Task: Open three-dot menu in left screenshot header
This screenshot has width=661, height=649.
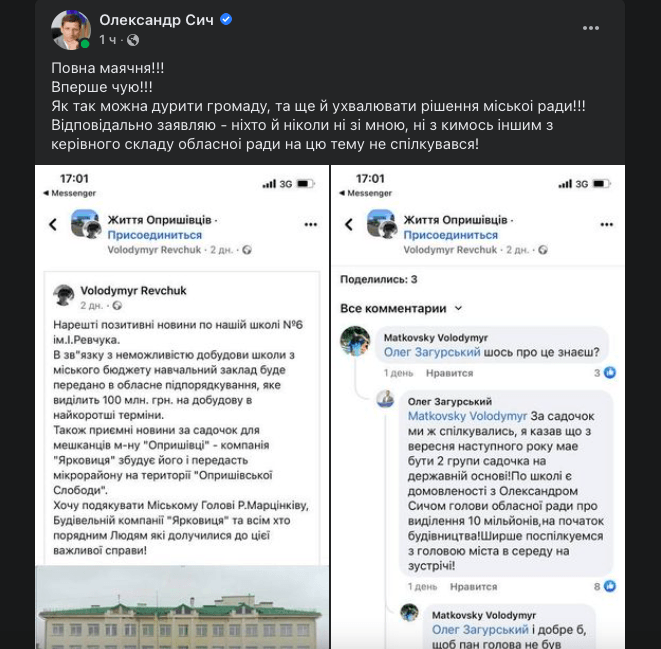Action: pyautogui.click(x=311, y=225)
